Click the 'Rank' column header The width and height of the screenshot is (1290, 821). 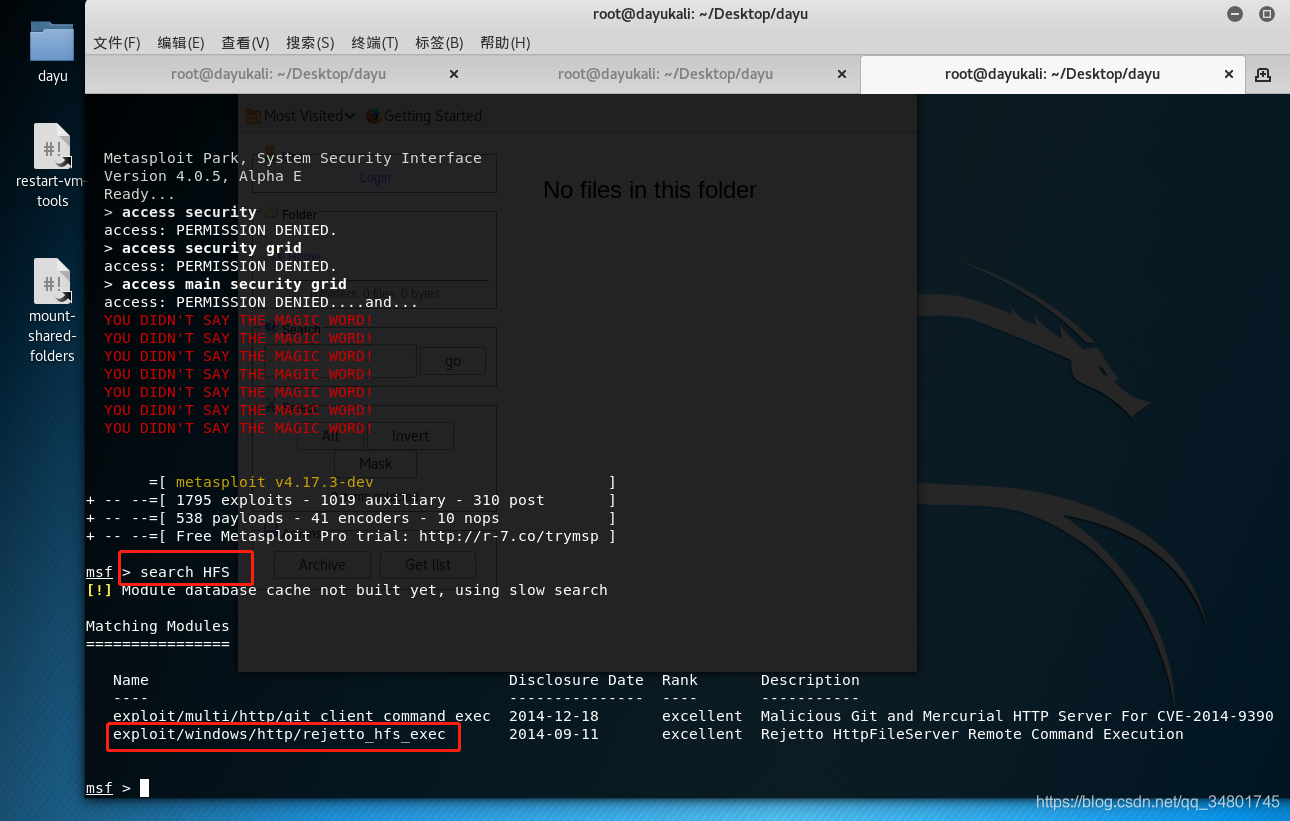680,680
